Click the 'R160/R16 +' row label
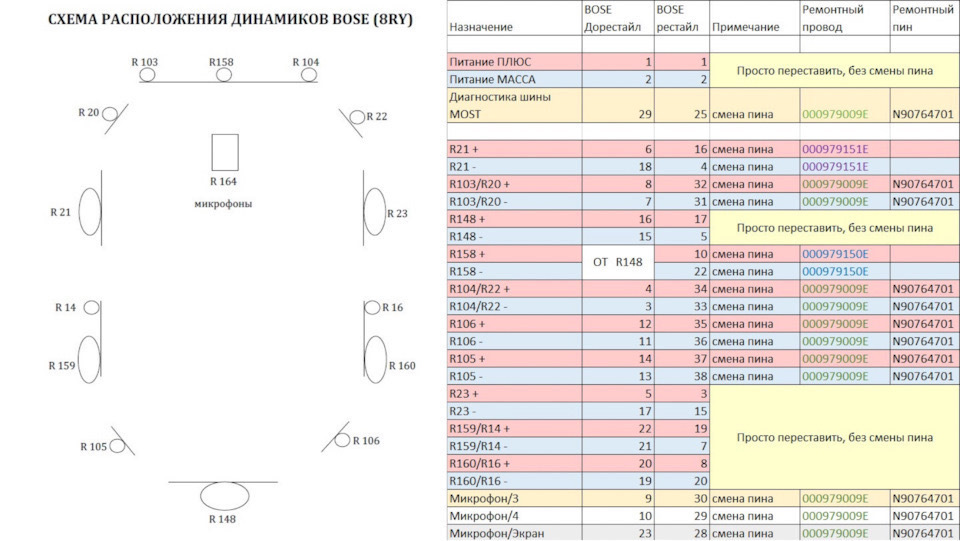 (479, 463)
